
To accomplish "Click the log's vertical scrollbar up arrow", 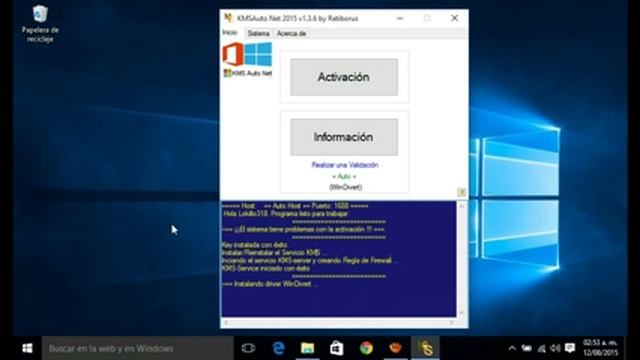I will coord(462,206).
